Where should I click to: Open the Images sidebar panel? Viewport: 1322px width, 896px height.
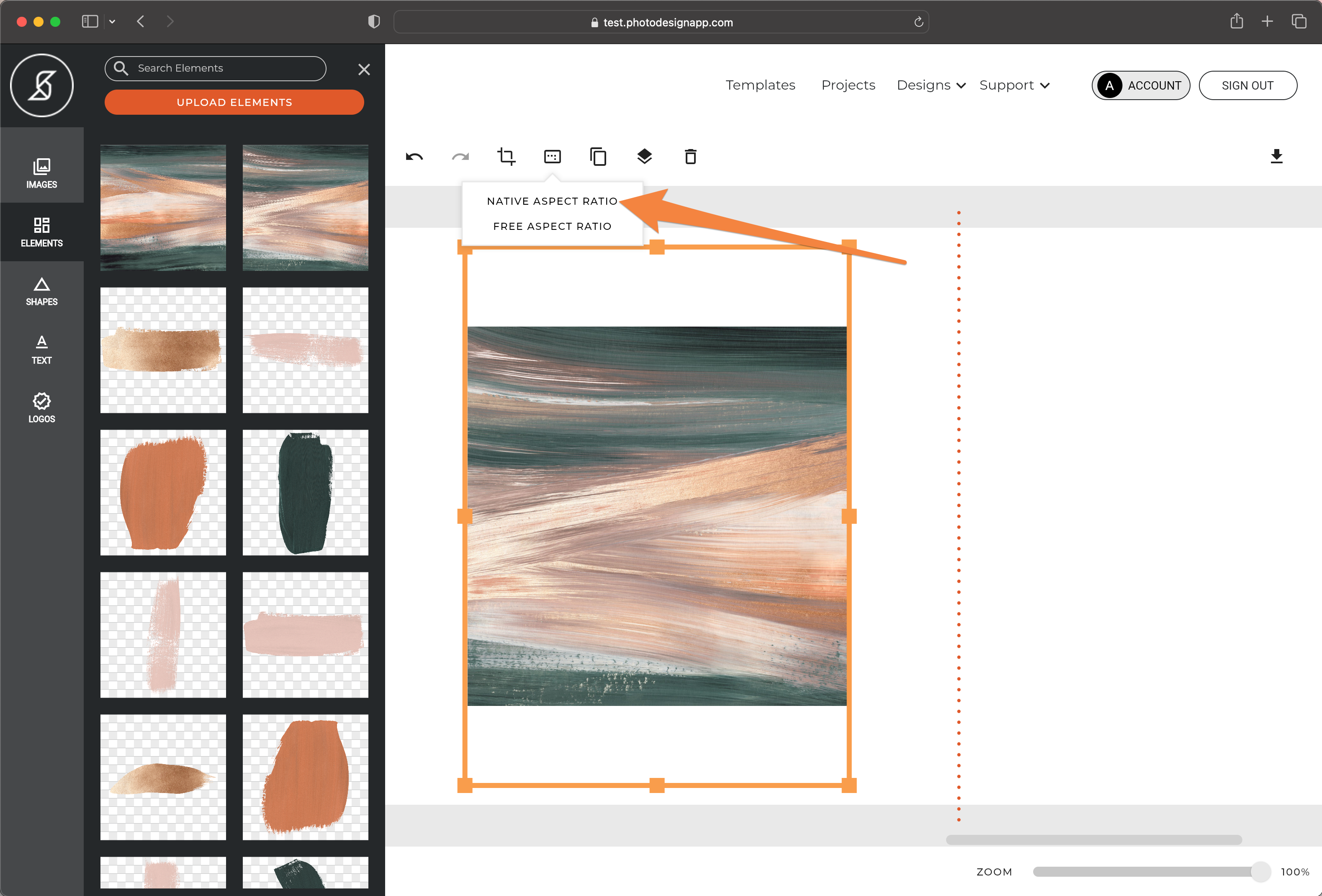click(x=41, y=173)
